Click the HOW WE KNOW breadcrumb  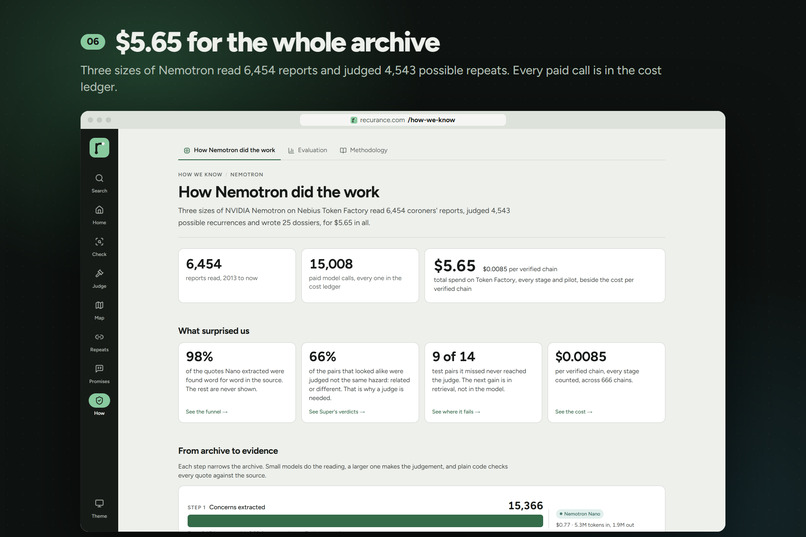click(x=200, y=175)
